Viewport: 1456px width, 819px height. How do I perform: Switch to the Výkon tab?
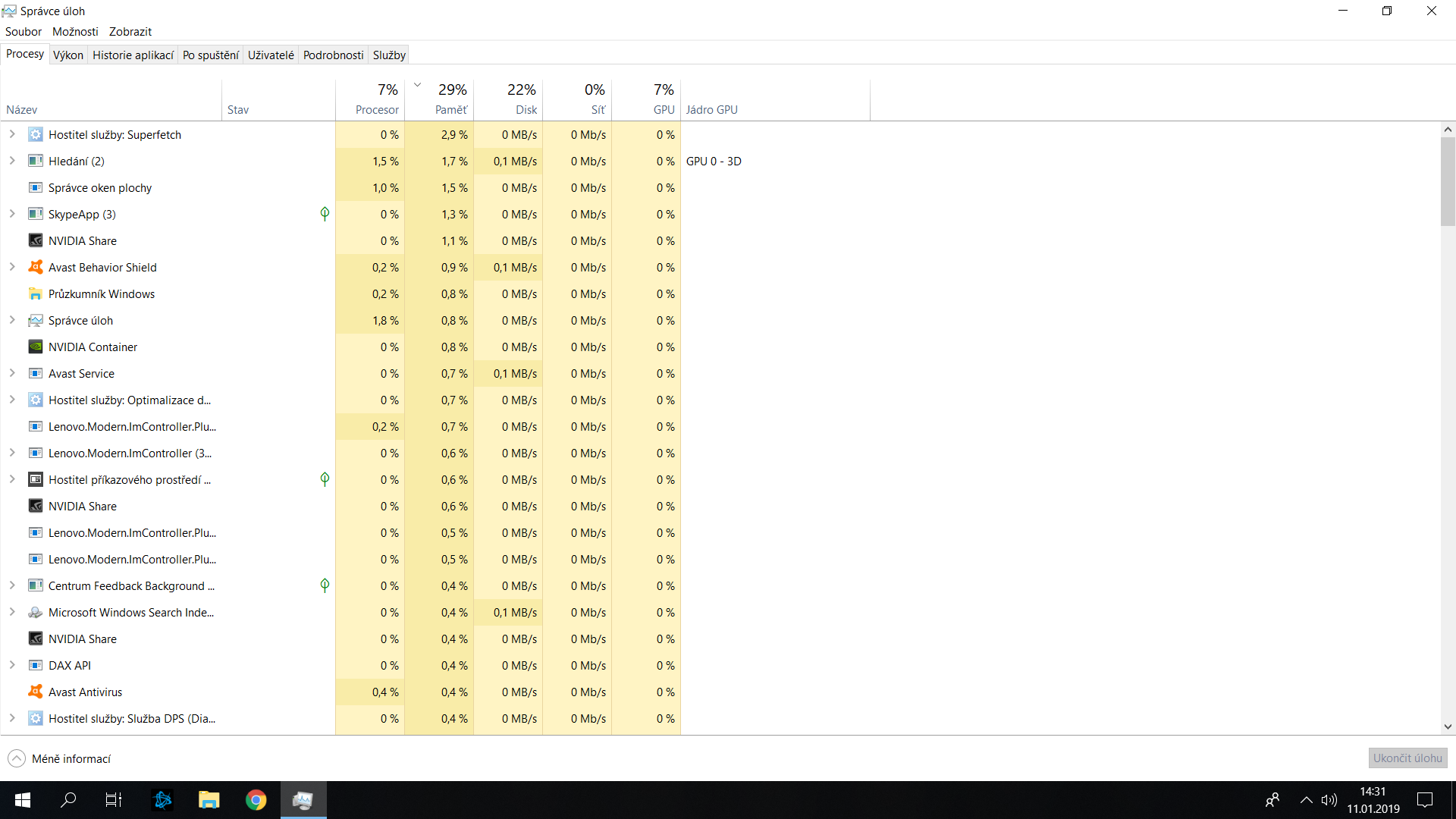(x=68, y=55)
